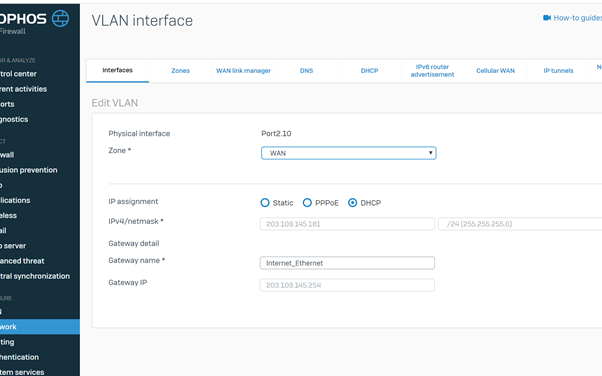Switch to IPv6 router advertisement tab
Screen dimensions: 602x376
pyautogui.click(x=432, y=71)
